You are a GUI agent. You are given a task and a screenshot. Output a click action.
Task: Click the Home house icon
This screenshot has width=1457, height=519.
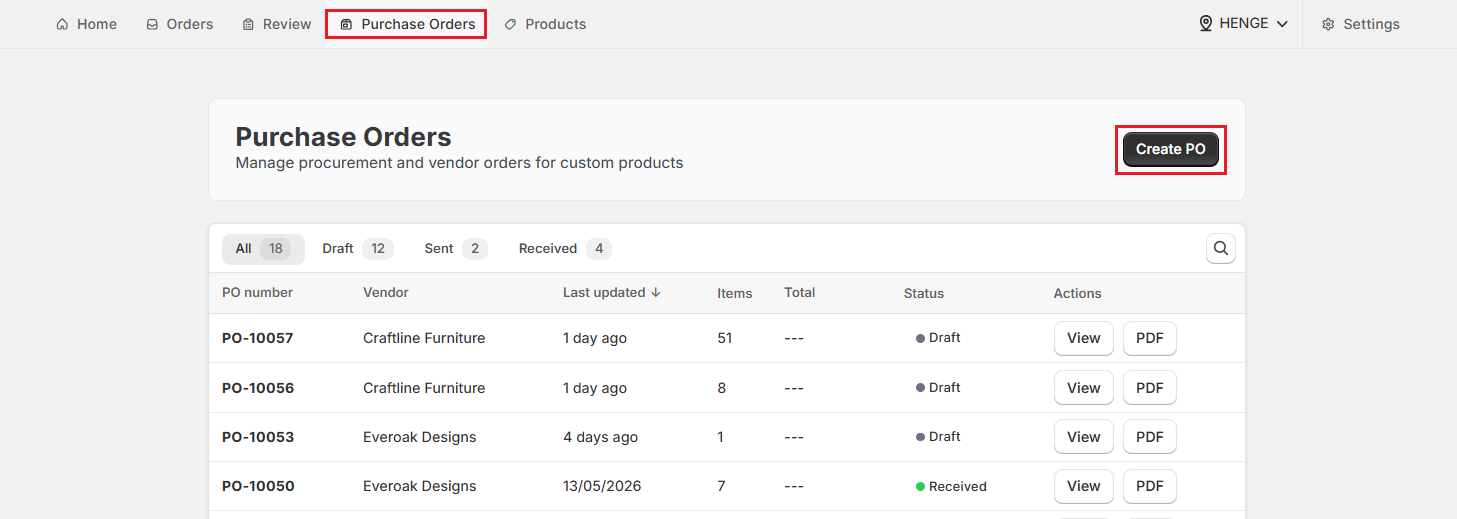[63, 24]
